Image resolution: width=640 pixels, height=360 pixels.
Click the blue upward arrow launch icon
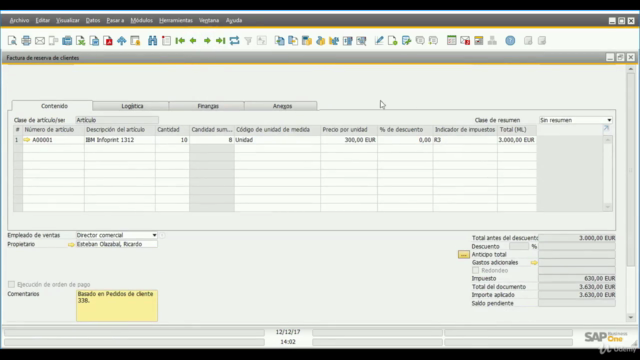[x=122, y=40]
